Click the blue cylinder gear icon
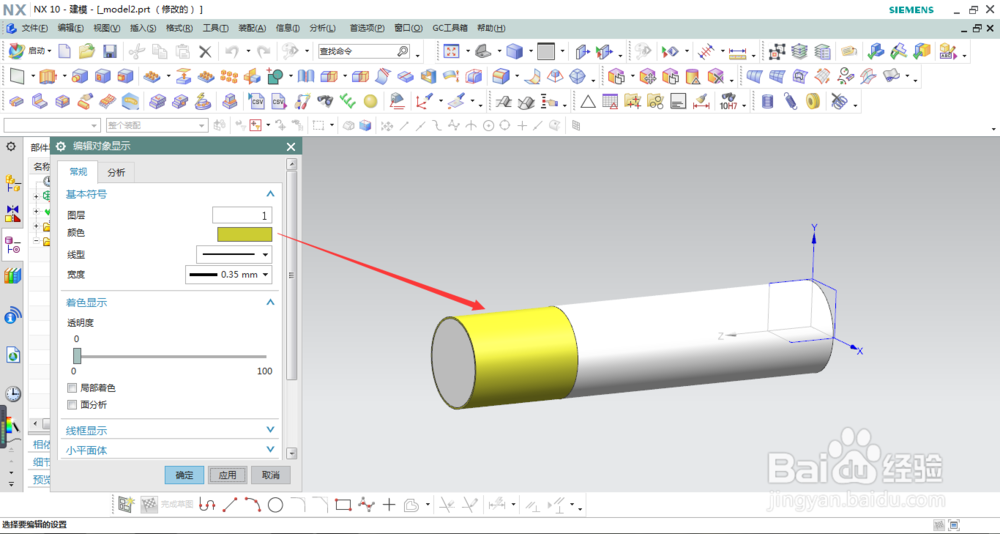This screenshot has height=534, width=1000. pyautogui.click(x=767, y=101)
